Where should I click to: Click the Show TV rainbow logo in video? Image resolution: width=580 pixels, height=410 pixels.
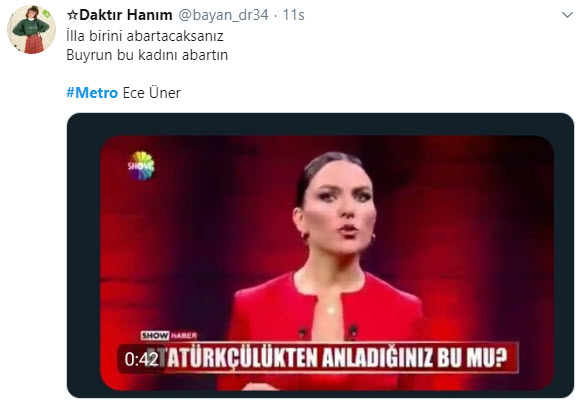coord(141,166)
